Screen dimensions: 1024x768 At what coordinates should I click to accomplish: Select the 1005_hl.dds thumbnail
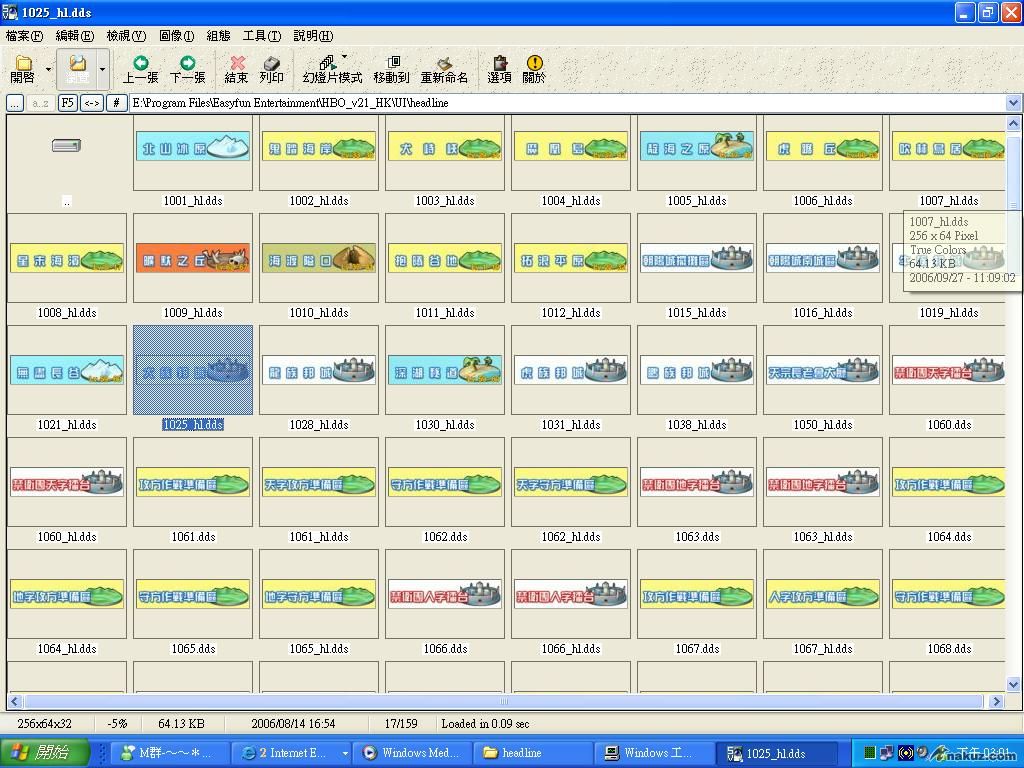pos(697,146)
